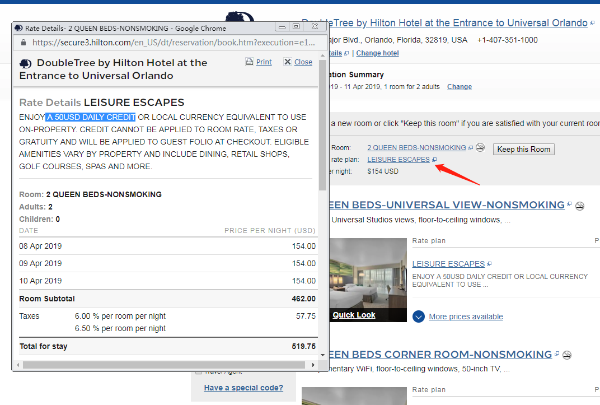Click the Room Subtotal 462.00 value
This screenshot has width=600, height=405.
[303, 299]
